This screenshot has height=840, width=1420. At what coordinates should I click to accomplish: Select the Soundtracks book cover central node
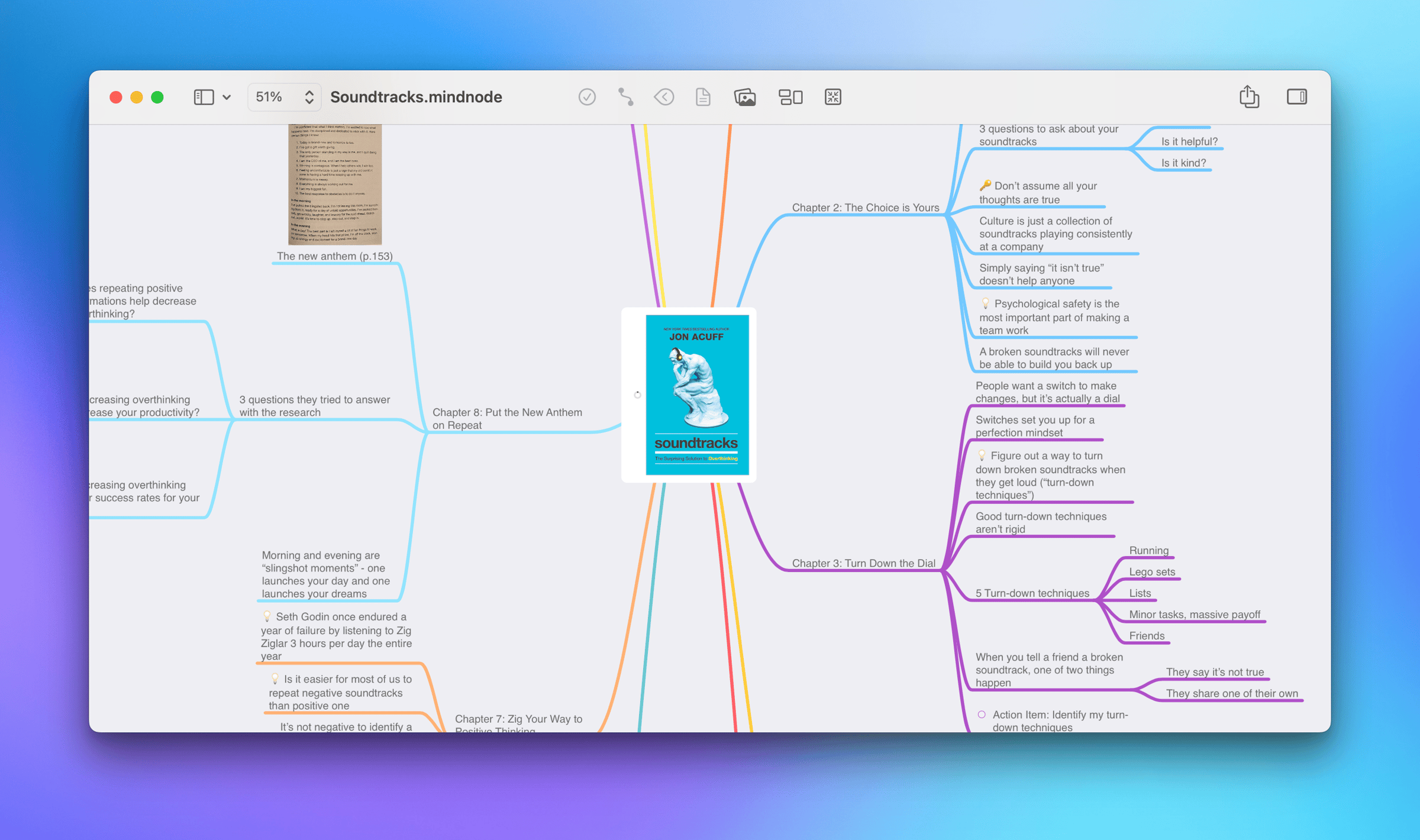697,395
